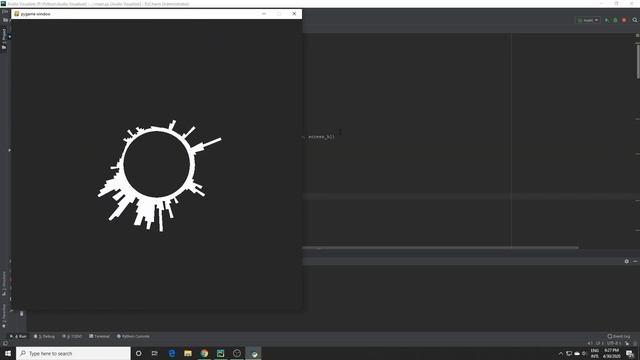640x360 pixels.
Task: Open the Debug tool window tab
Action: click(x=44, y=336)
